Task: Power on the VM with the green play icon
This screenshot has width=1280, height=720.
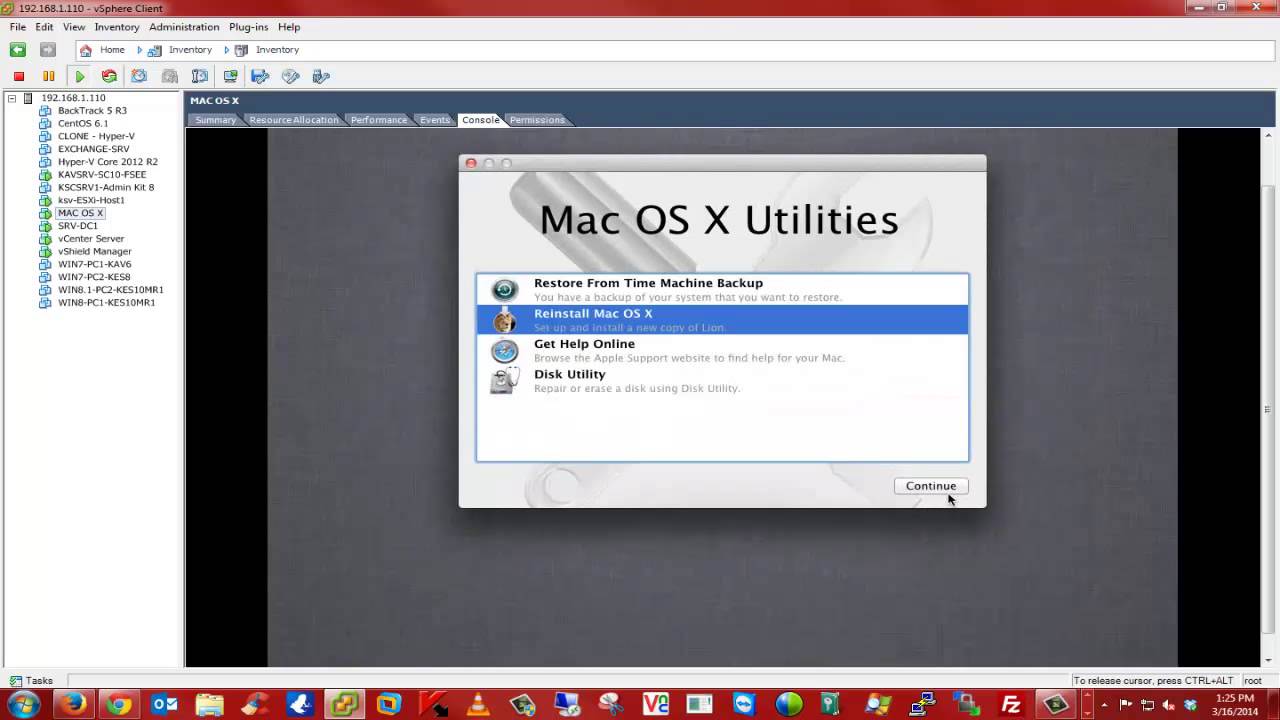Action: (79, 76)
